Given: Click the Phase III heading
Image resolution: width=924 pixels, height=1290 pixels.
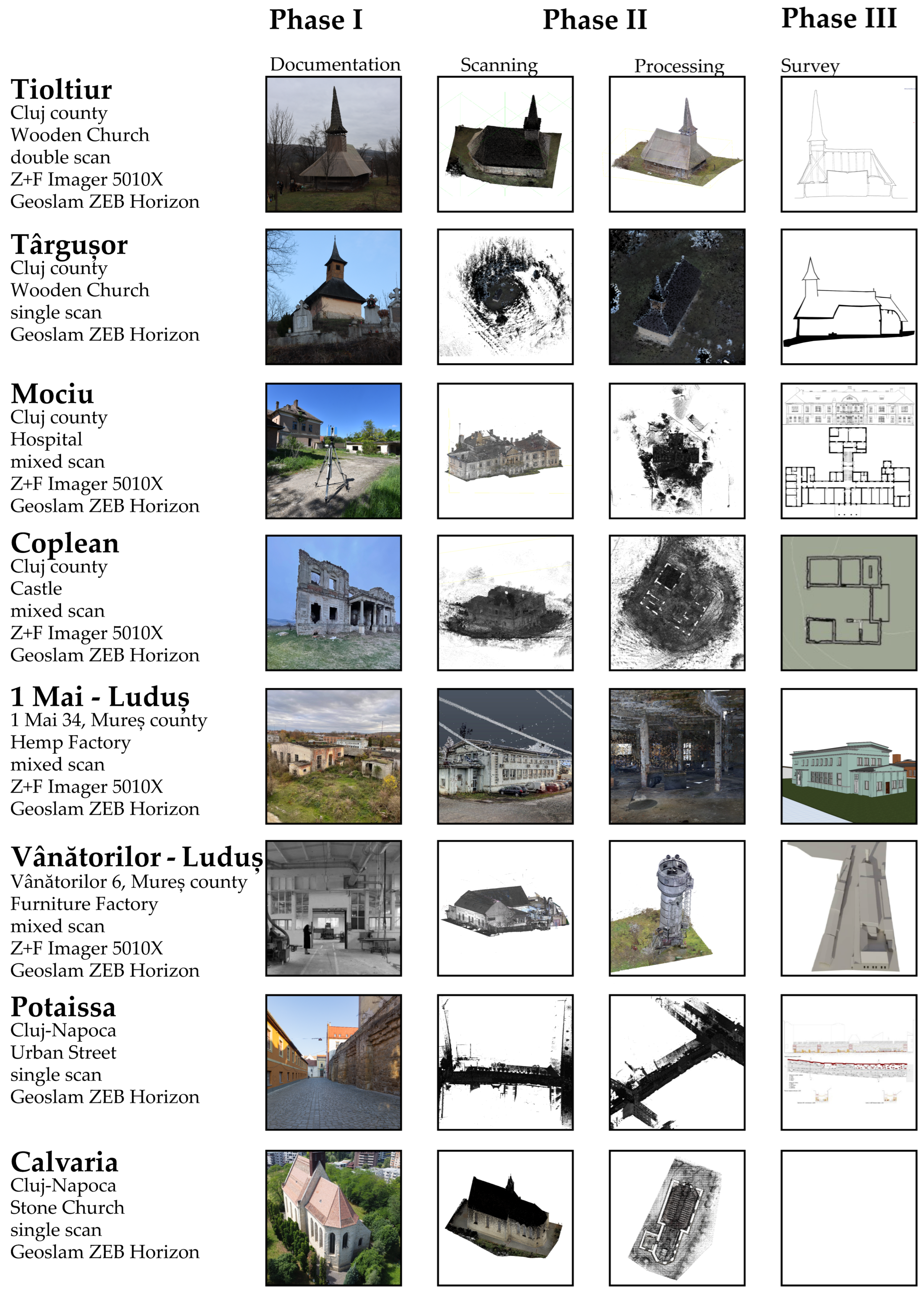Looking at the screenshot, I should 839,18.
